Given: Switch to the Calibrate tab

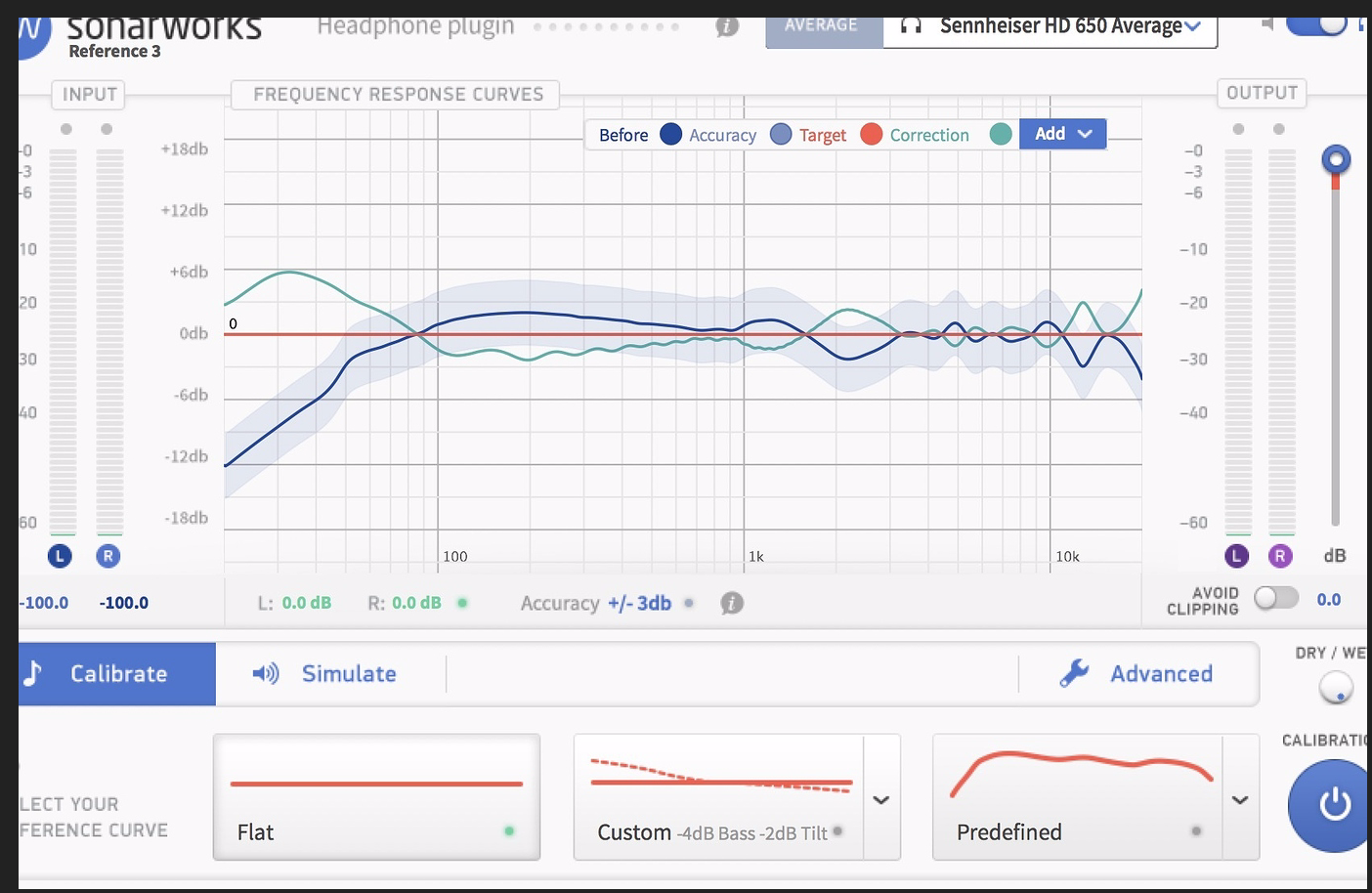Looking at the screenshot, I should 117,673.
